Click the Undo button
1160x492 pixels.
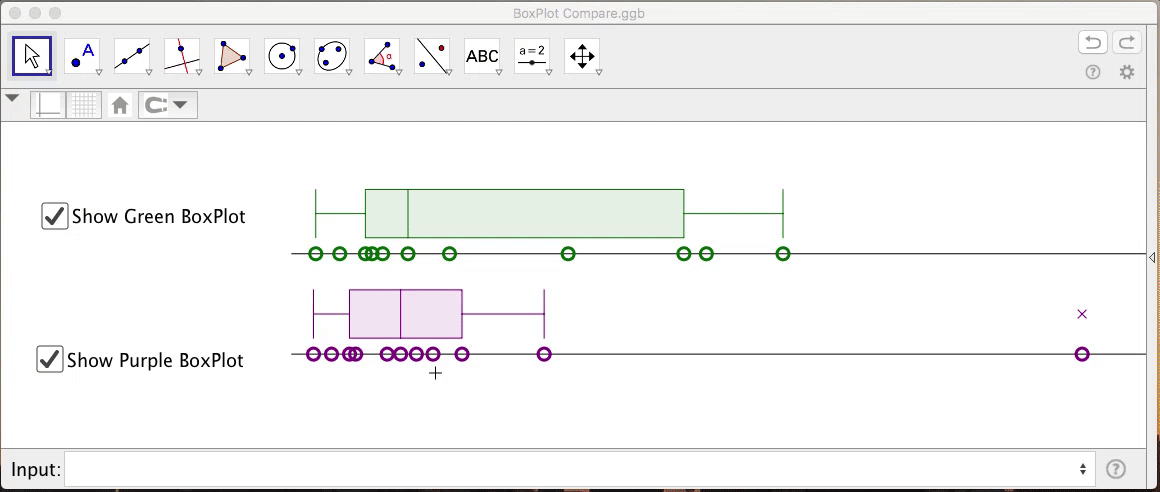[x=1093, y=43]
